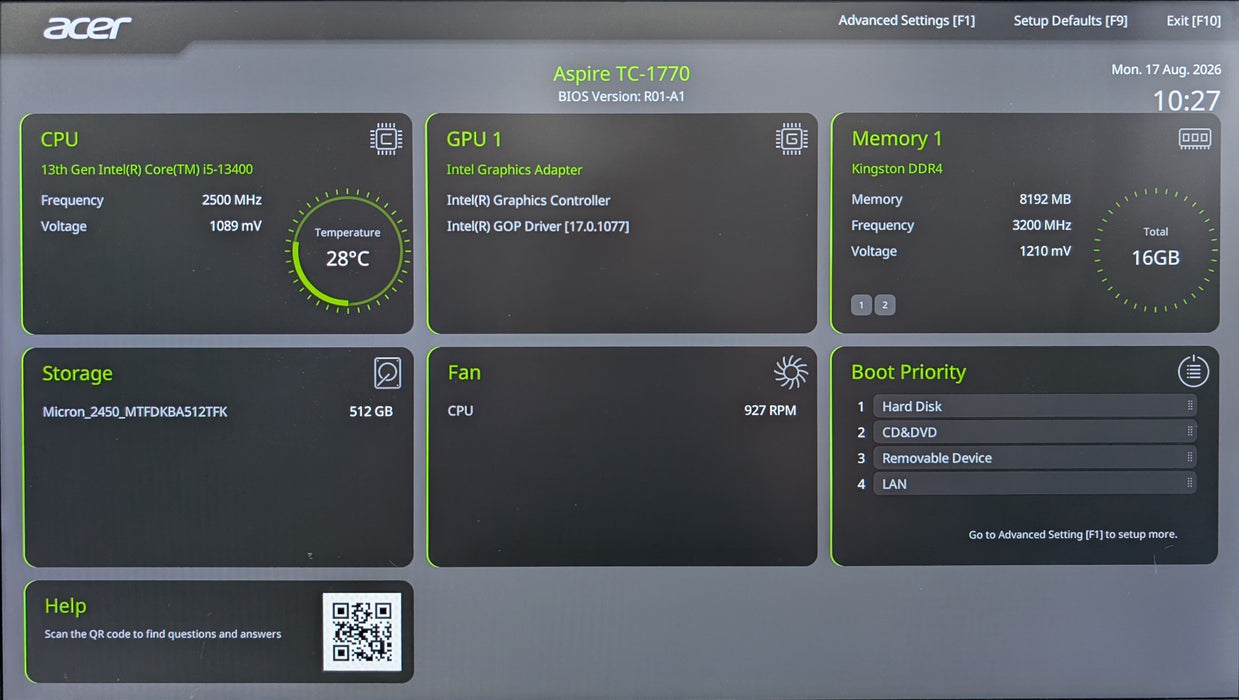Click the Acer logo
Screen dimensions: 1239x700
(87, 26)
